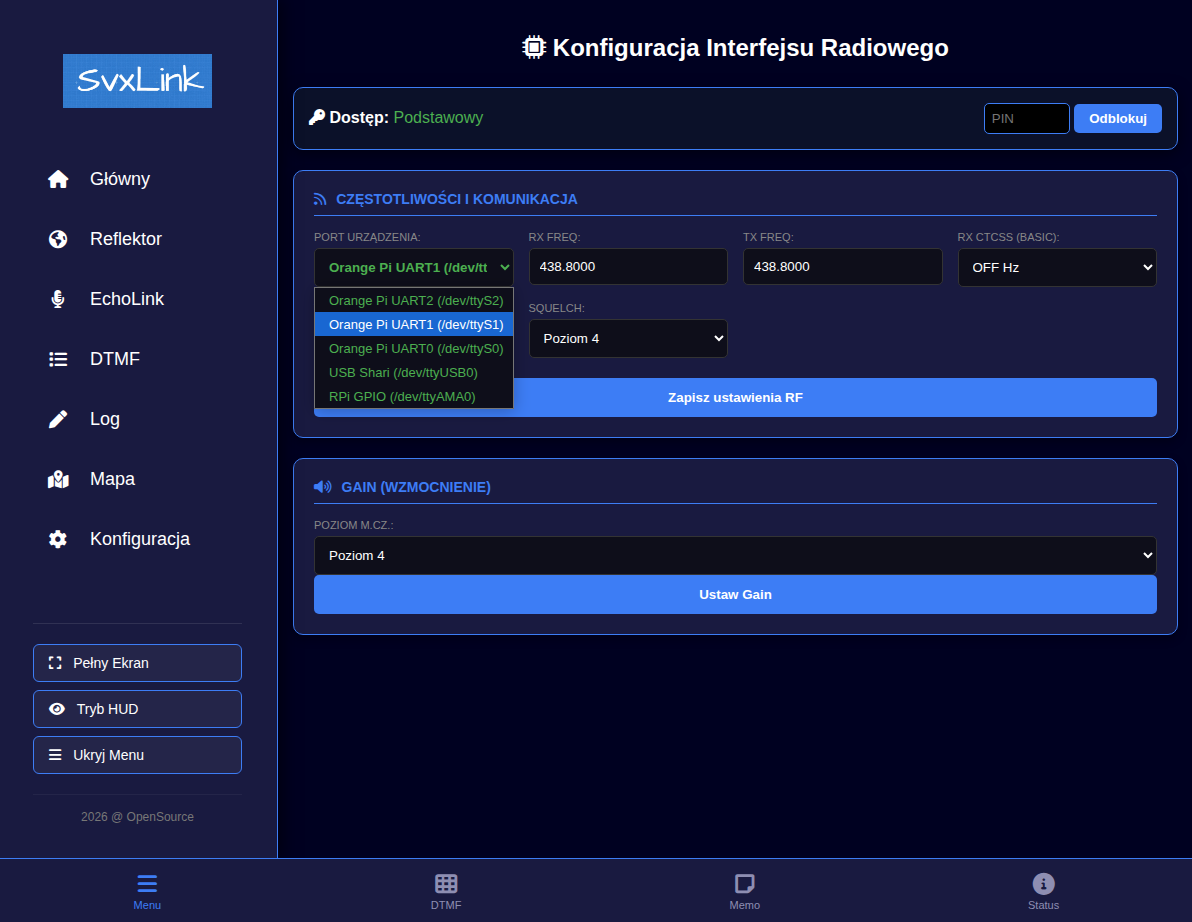Open Konfiguracja via the gear icon
The image size is (1192, 922).
(x=58, y=539)
